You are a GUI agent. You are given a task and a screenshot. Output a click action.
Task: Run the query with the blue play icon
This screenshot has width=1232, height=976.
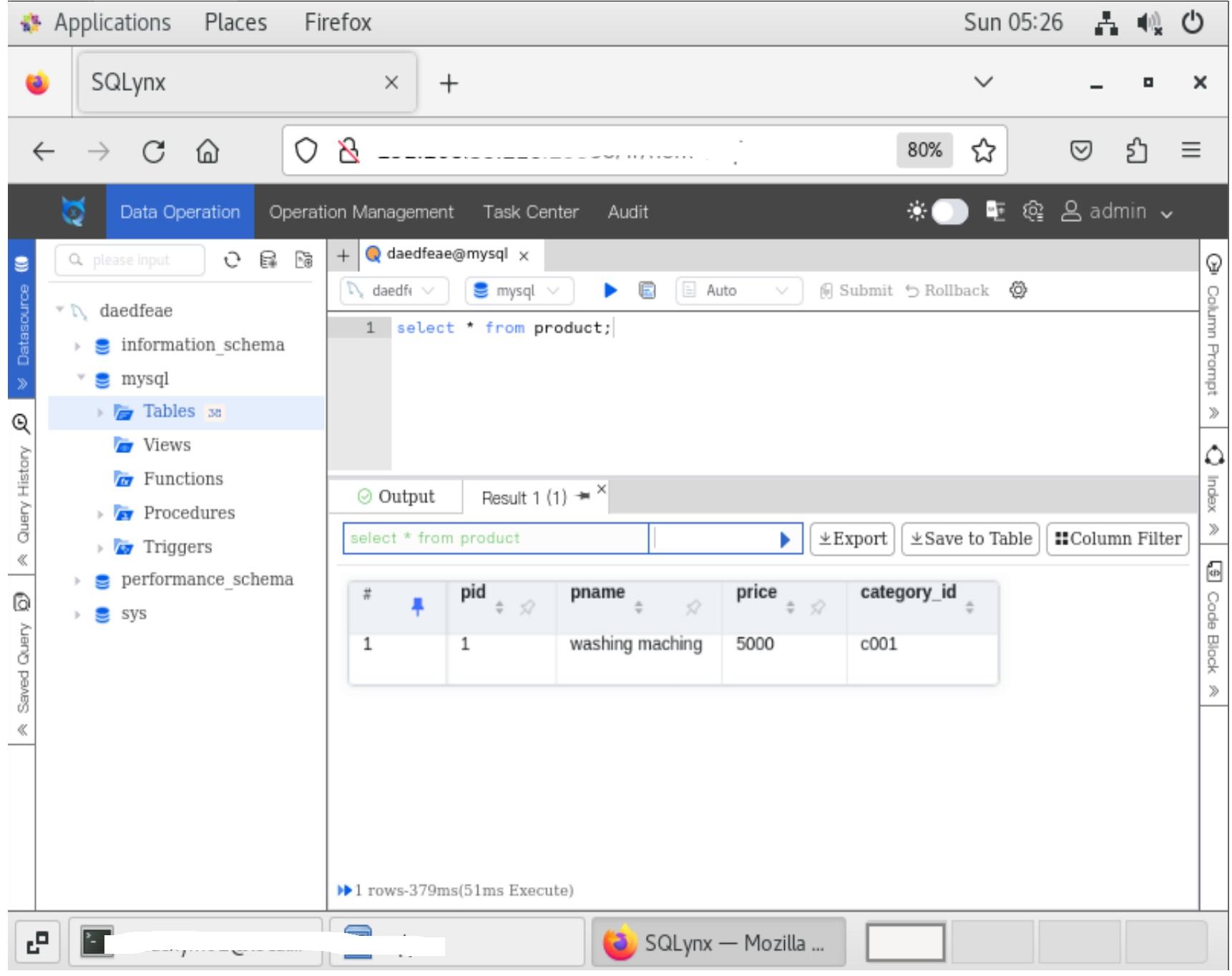(610, 290)
